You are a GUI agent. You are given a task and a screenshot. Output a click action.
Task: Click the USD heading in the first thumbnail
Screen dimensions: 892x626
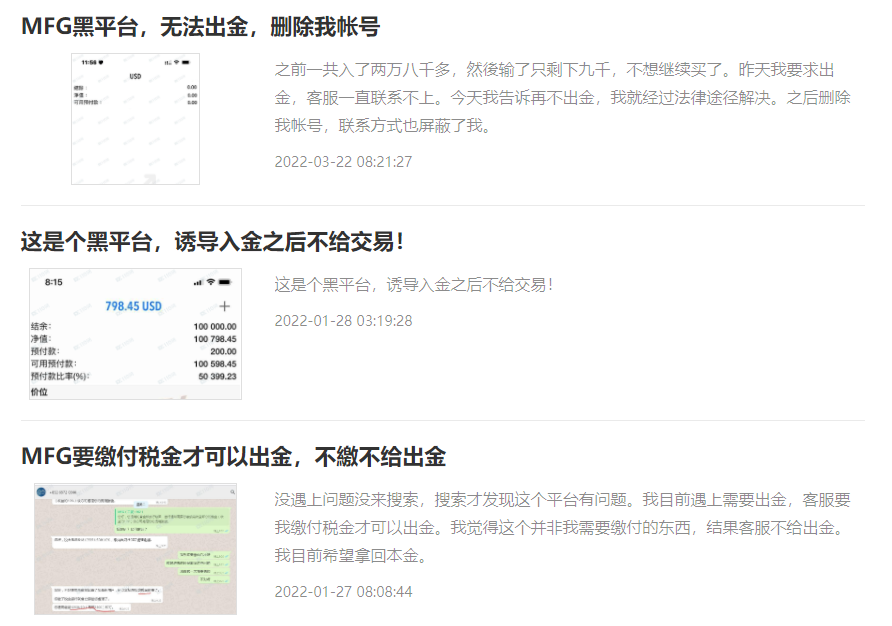(135, 76)
